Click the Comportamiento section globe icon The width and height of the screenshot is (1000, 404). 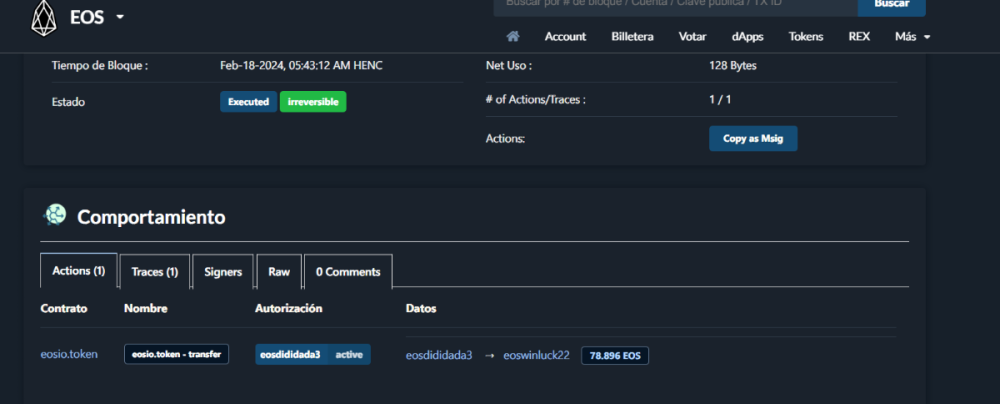coord(55,215)
